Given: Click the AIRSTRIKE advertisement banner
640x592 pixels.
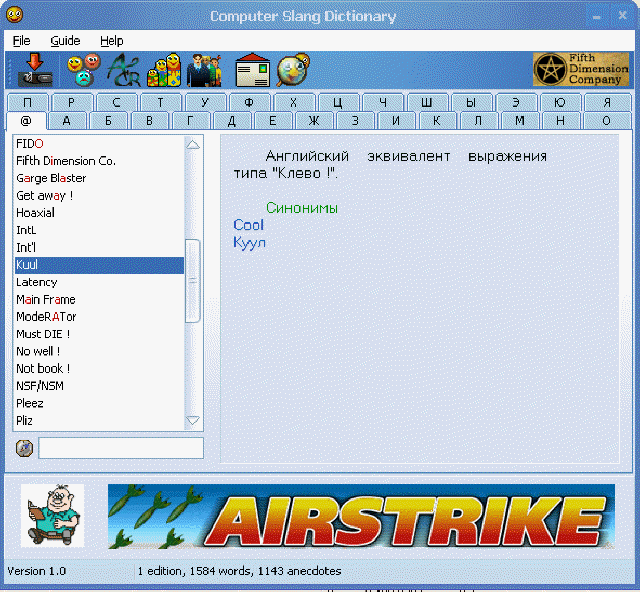Looking at the screenshot, I should [x=361, y=516].
